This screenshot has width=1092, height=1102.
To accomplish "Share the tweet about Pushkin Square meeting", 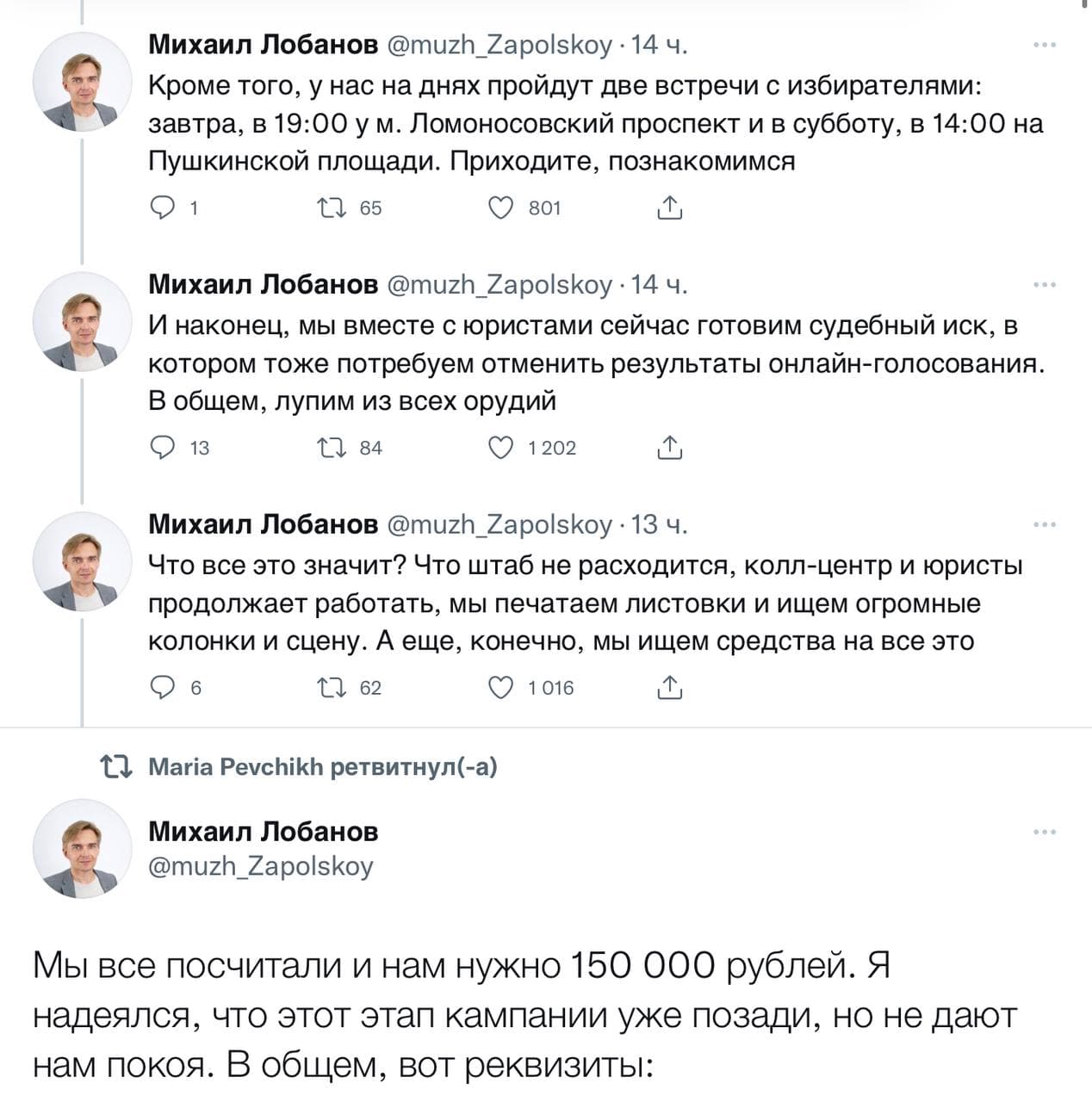I will click(x=669, y=207).
